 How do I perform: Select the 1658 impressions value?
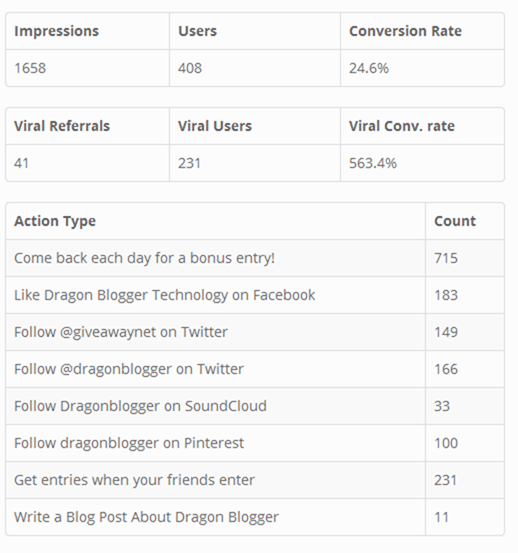[30, 68]
